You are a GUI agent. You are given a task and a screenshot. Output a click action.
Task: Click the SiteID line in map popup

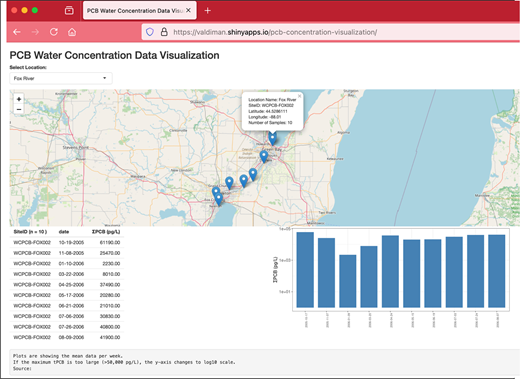271,105
